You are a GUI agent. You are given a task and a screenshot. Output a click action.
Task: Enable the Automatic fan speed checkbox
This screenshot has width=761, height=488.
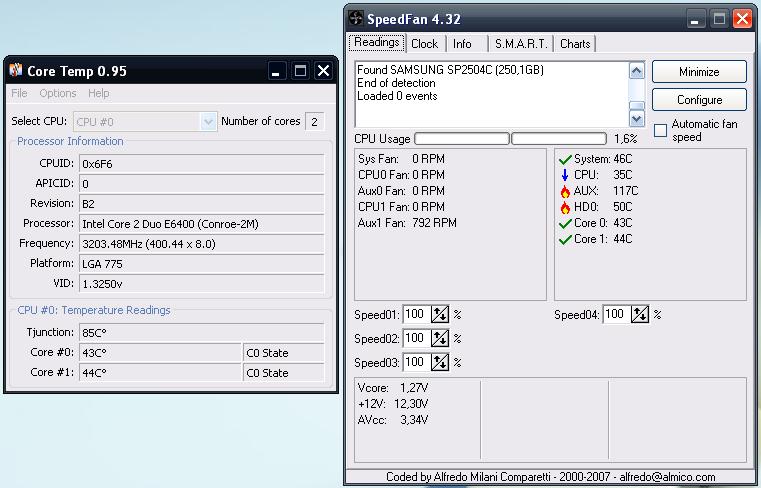[x=661, y=130]
